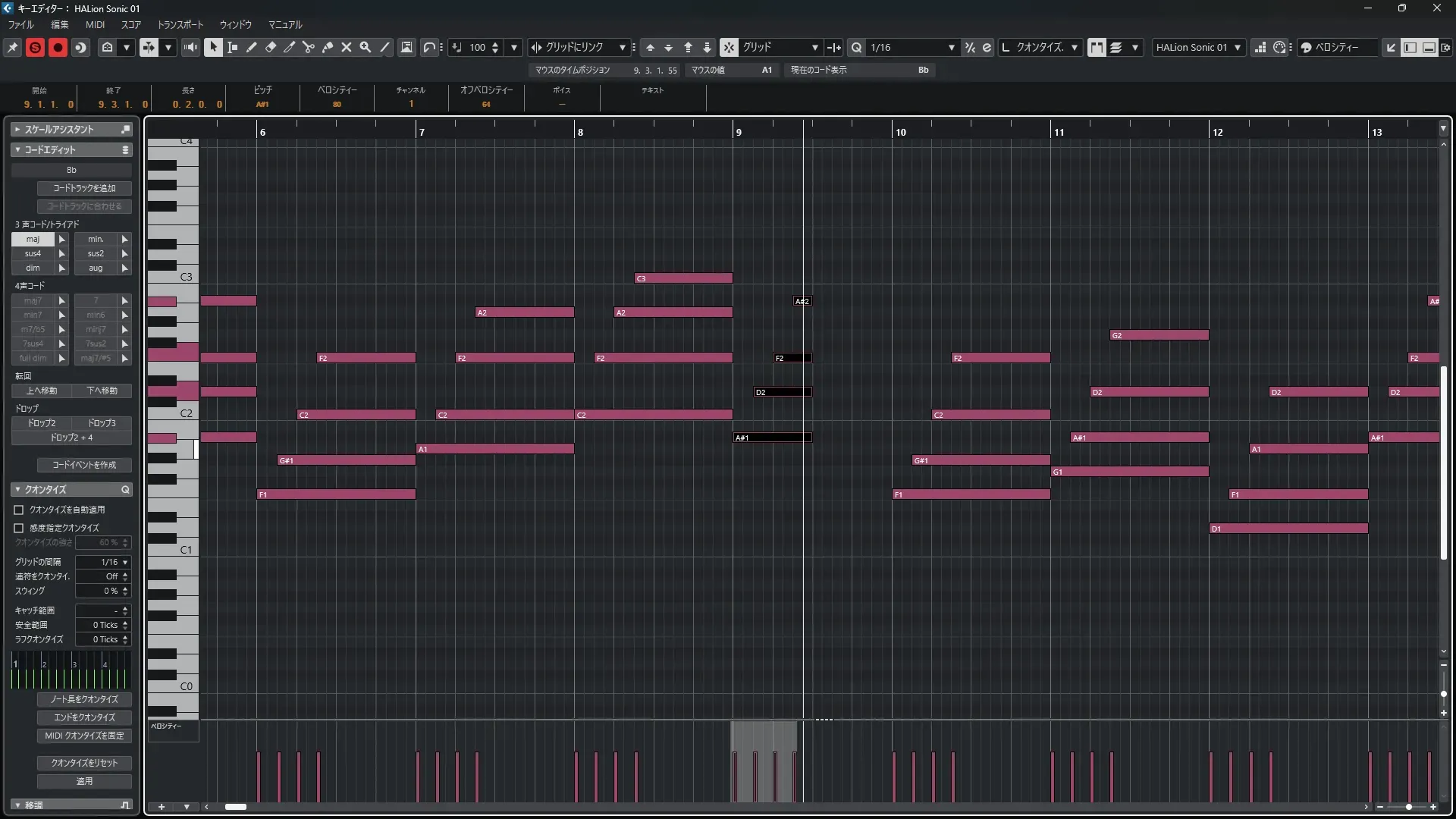Select the Object Selection arrow tool
The width and height of the screenshot is (1456, 819).
[213, 47]
